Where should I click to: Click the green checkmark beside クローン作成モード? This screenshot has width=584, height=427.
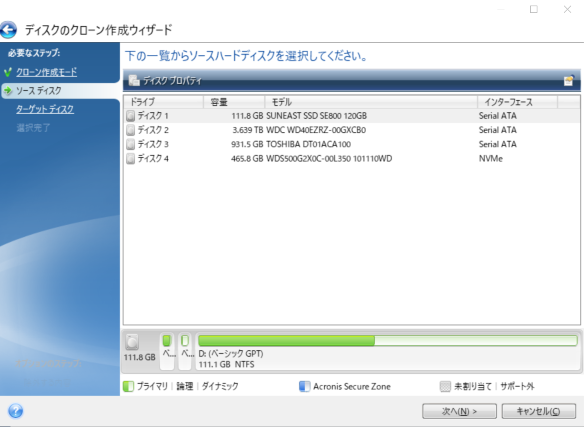[x=7, y=72]
